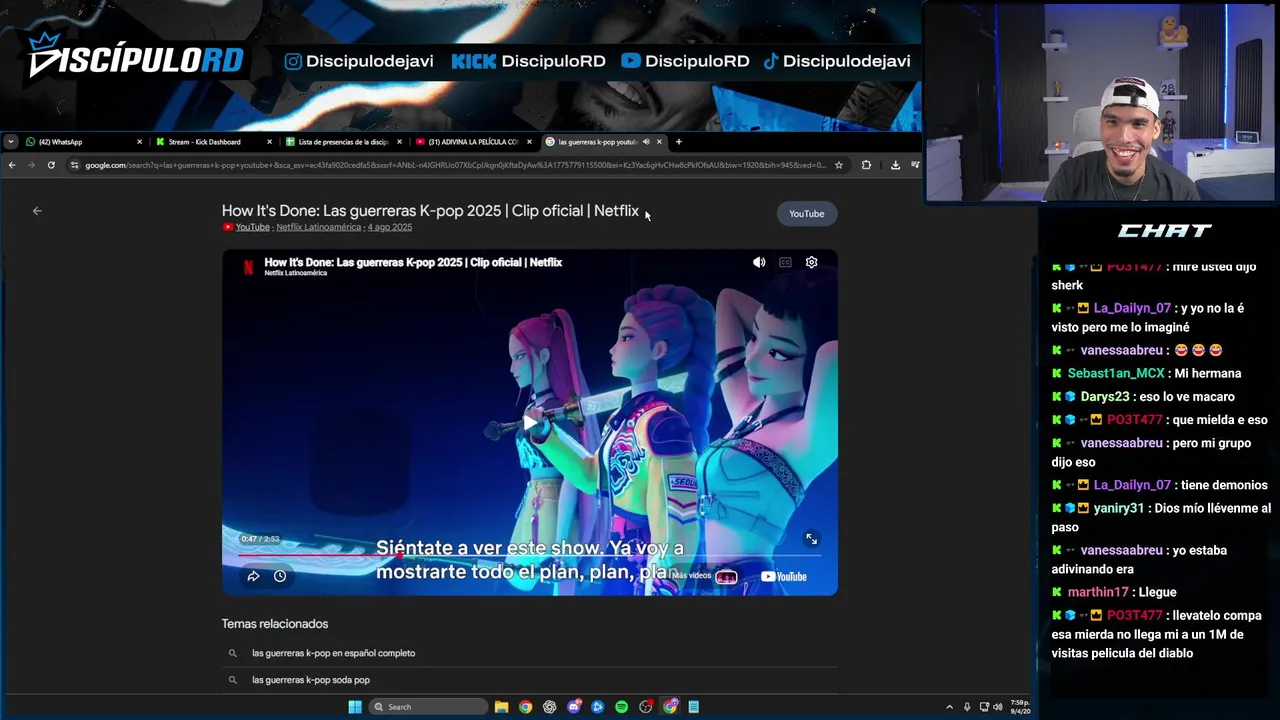The image size is (1280, 720).
Task: Open the browser extensions puzzle icon
Action: [x=866, y=165]
